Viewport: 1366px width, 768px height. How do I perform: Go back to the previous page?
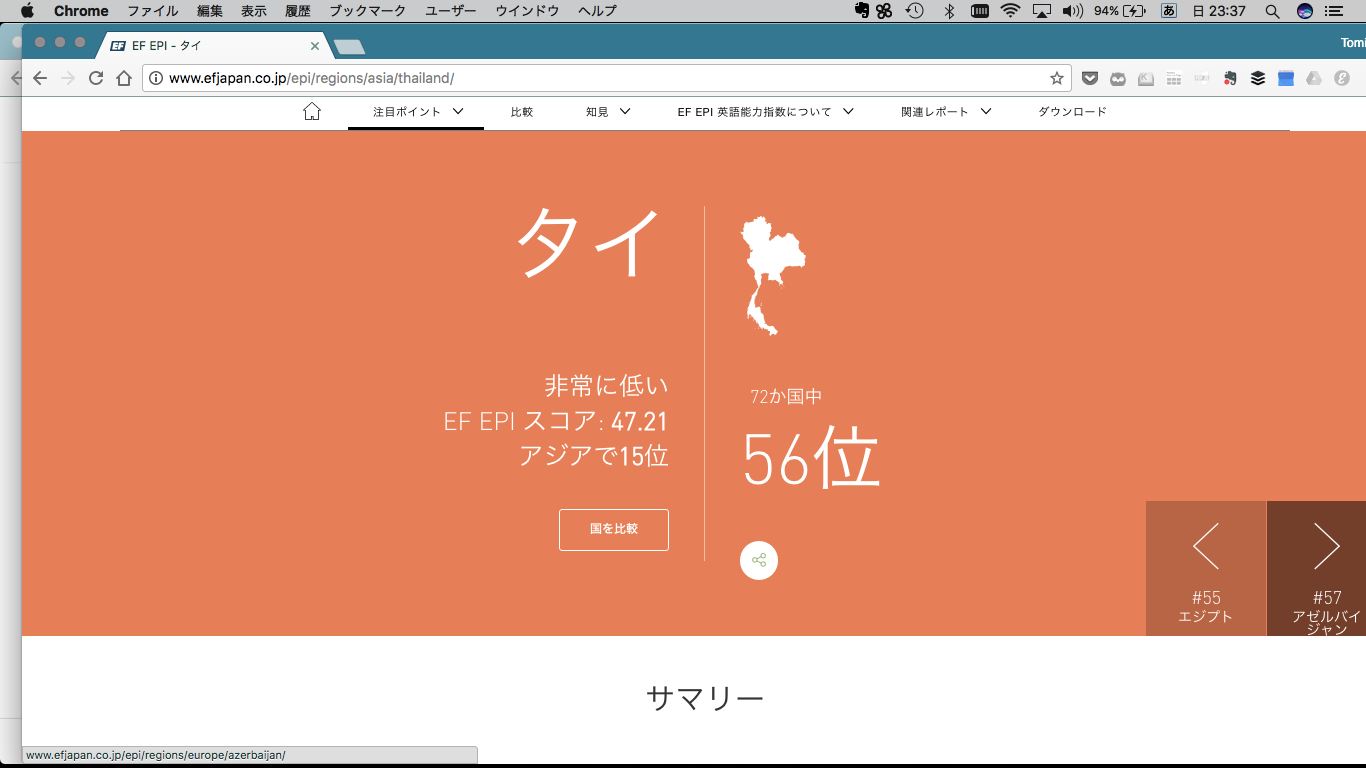pyautogui.click(x=40, y=78)
